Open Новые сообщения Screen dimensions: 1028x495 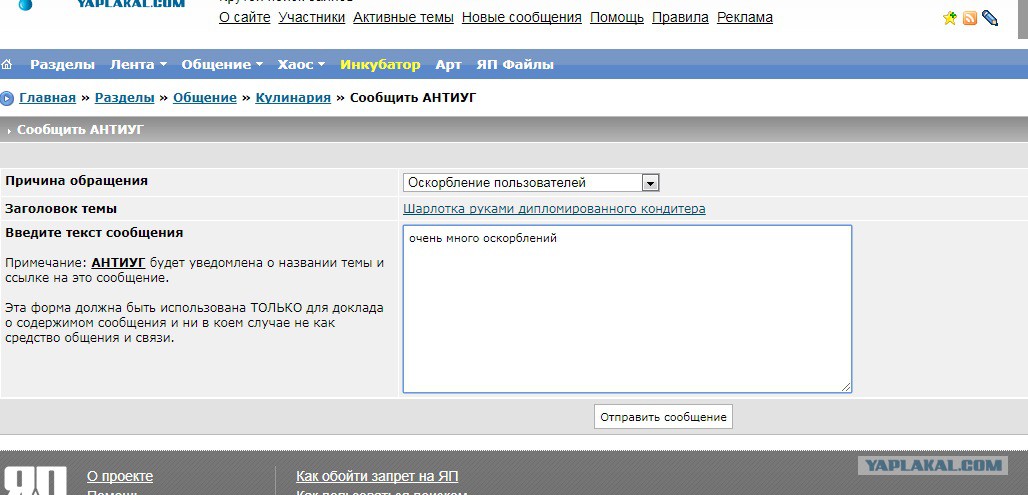(x=522, y=18)
